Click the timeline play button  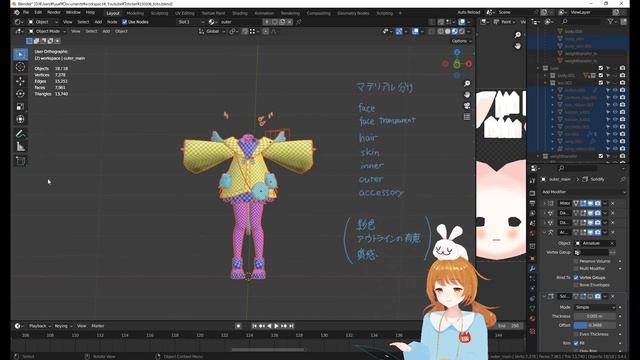(276, 326)
